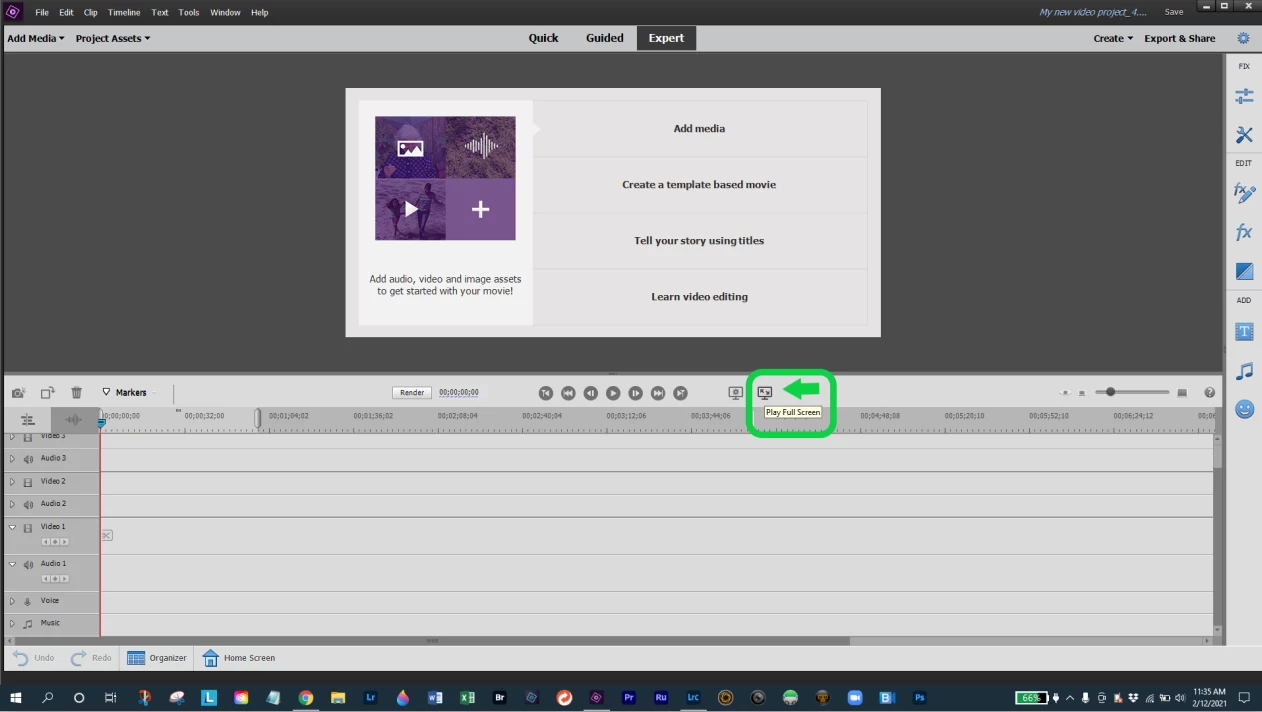Click the scissors split clip icon
This screenshot has height=712, width=1262.
[x=106, y=535]
